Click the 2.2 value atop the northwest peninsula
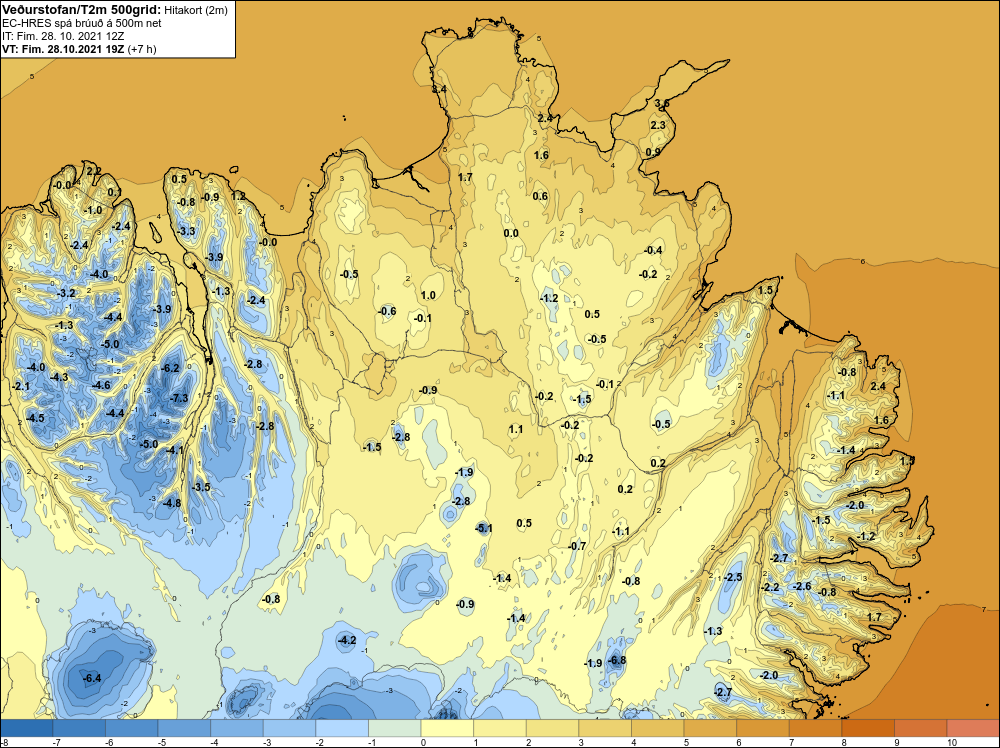This screenshot has height=748, width=1000. [93, 171]
